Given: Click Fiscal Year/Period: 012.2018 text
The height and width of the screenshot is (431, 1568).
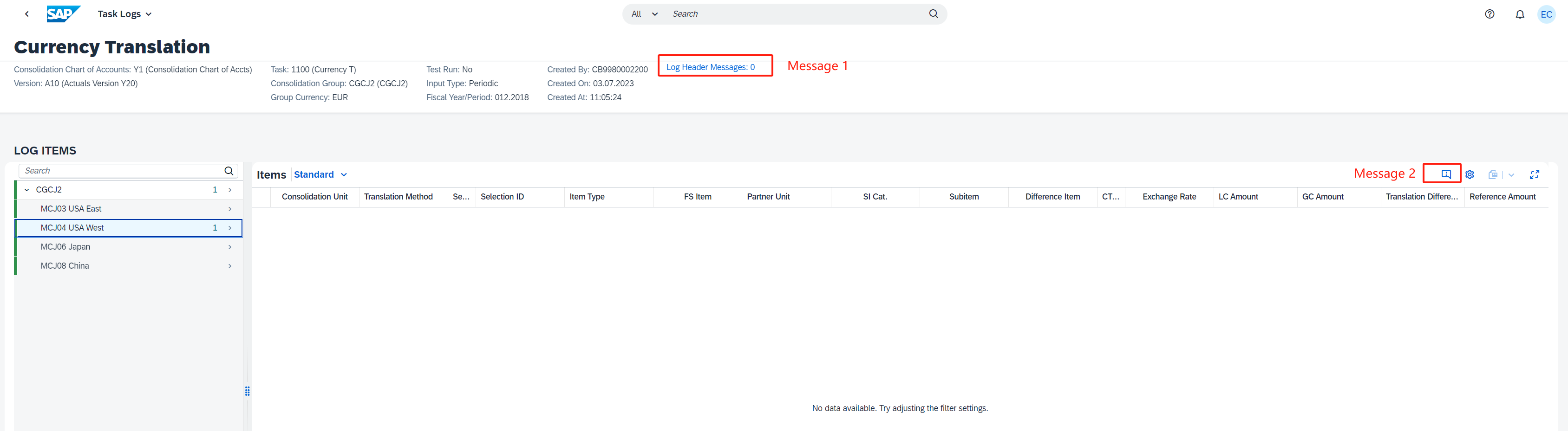Looking at the screenshot, I should 477,97.
